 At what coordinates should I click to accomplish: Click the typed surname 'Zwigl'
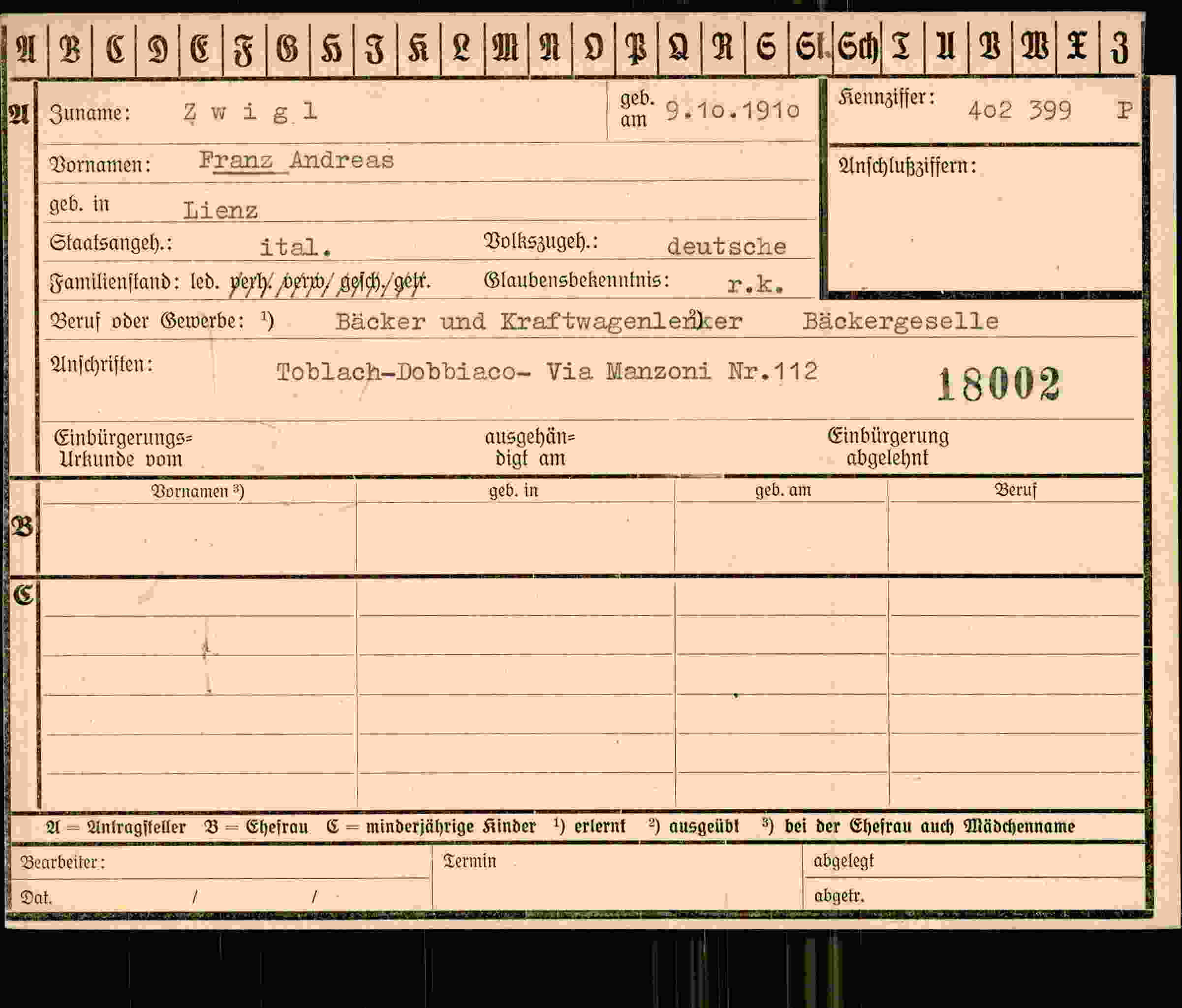[x=250, y=112]
